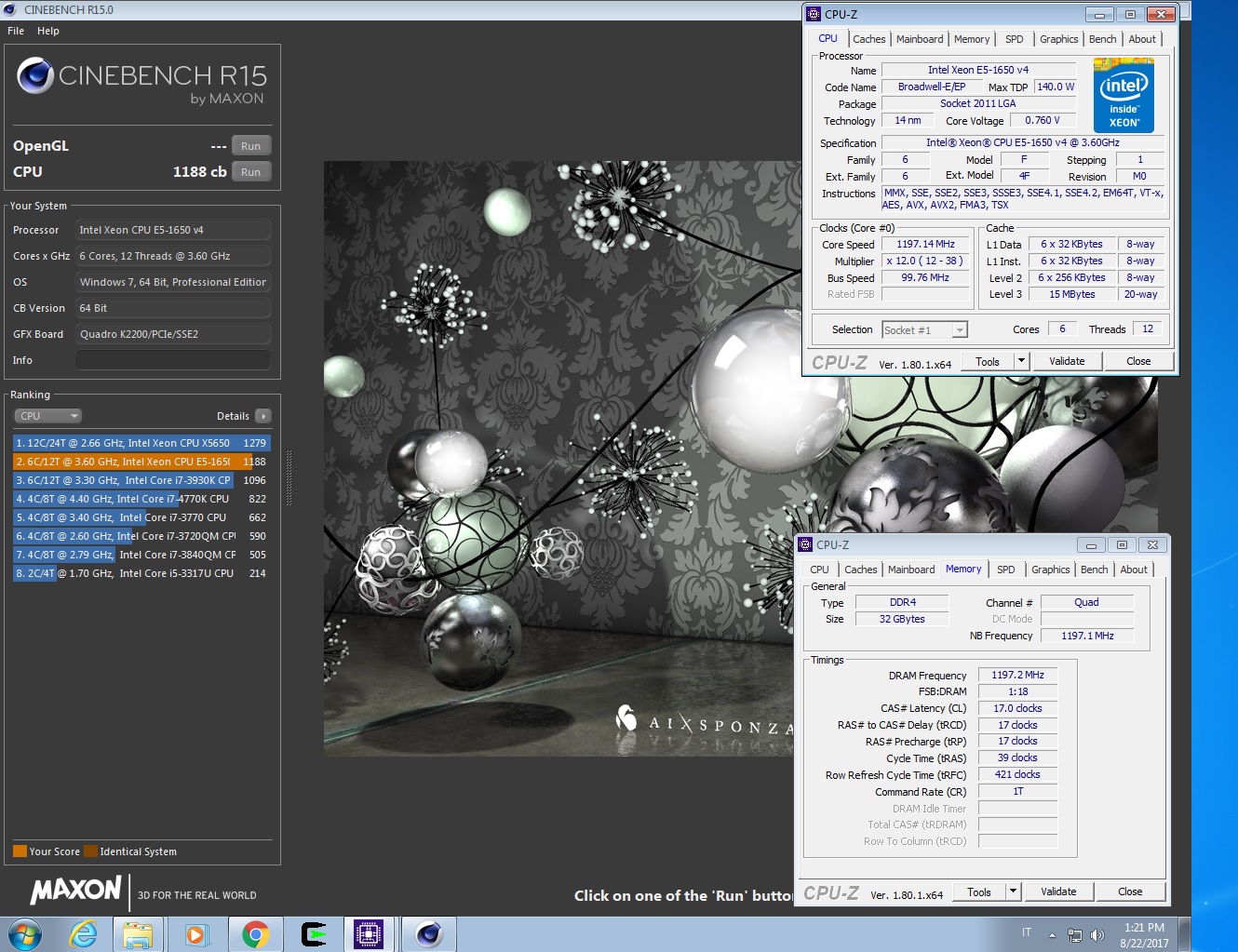
Task: Open the File menu in Cinebench
Action: [16, 31]
